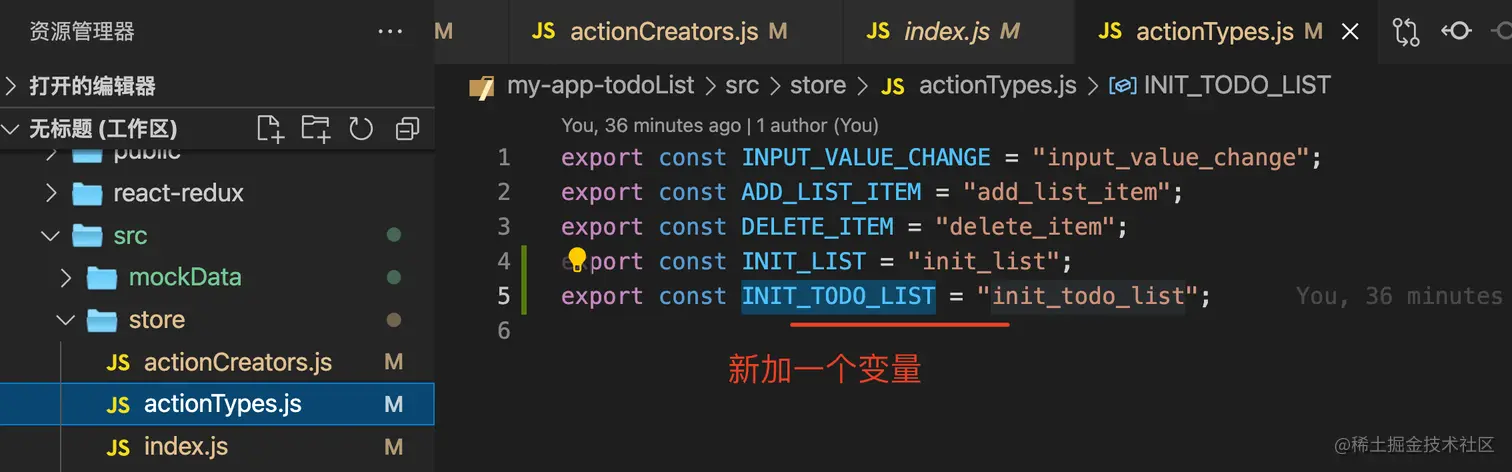The height and width of the screenshot is (472, 1512).
Task: Collapse the store folder chevron
Action: pyautogui.click(x=66, y=320)
